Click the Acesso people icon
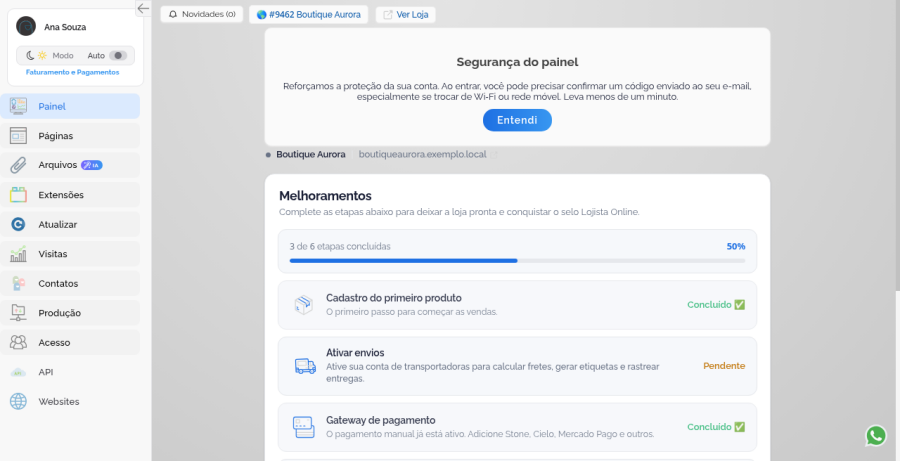900x461 pixels. (18, 343)
